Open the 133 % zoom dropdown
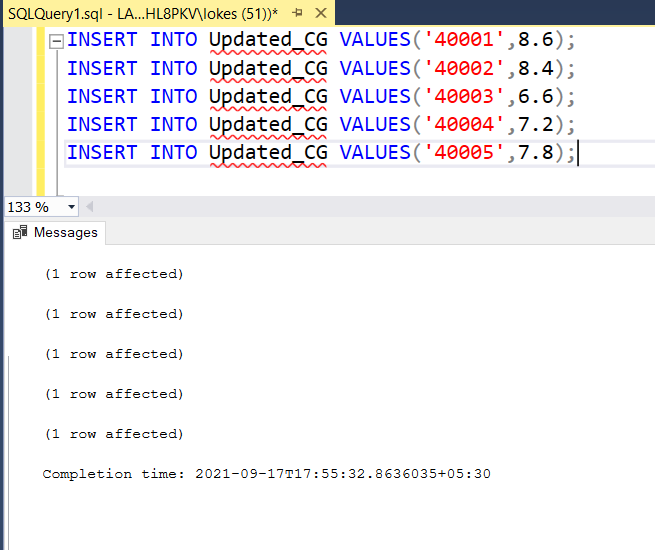This screenshot has height=550, width=655. 71,207
